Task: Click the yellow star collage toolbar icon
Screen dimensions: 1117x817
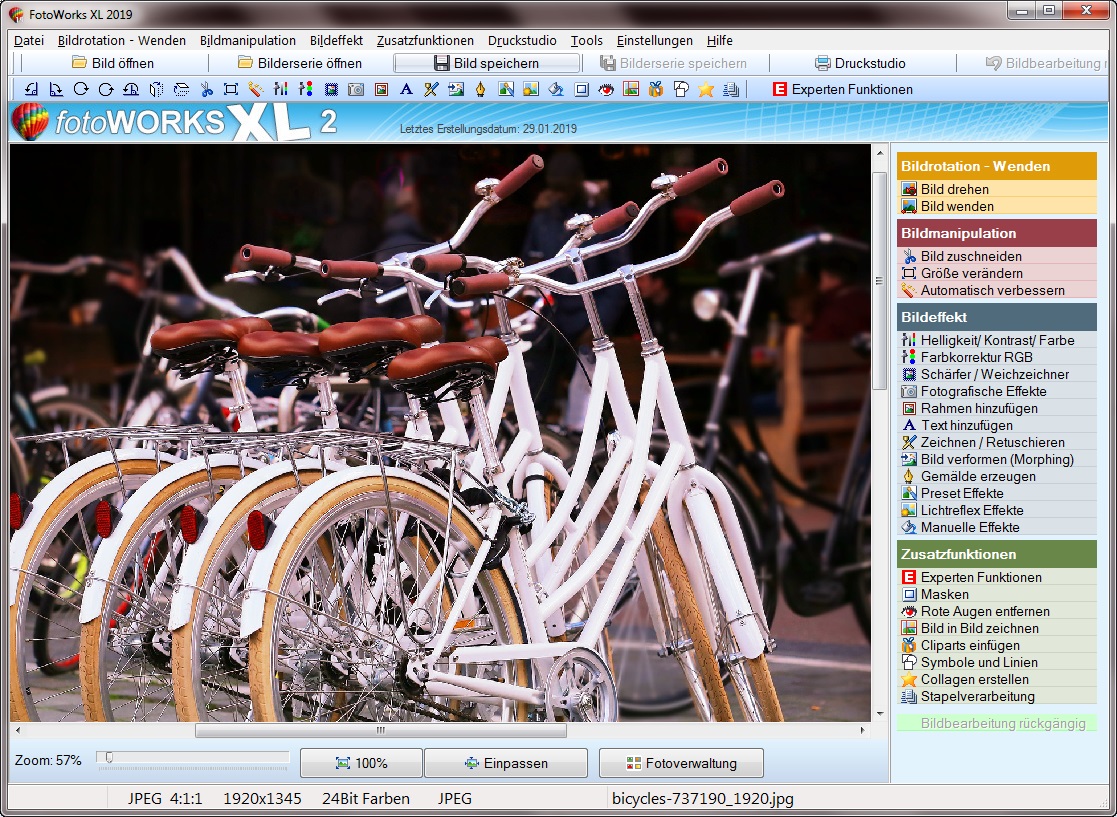Action: pos(706,89)
